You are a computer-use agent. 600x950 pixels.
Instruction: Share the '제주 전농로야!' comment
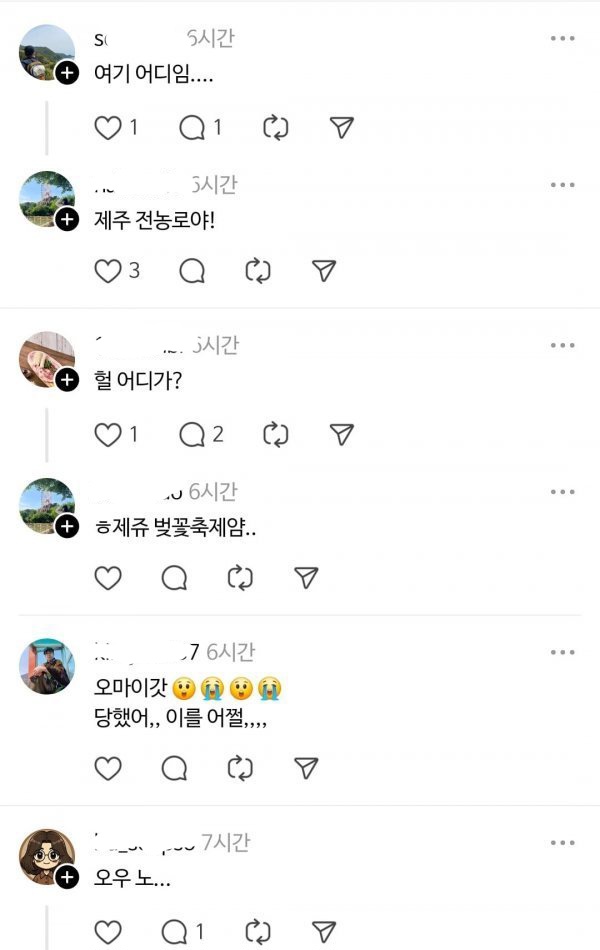tap(324, 271)
